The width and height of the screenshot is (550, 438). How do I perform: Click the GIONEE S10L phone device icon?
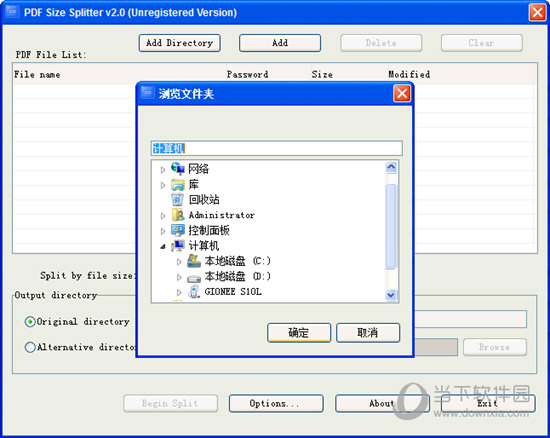pos(194,292)
